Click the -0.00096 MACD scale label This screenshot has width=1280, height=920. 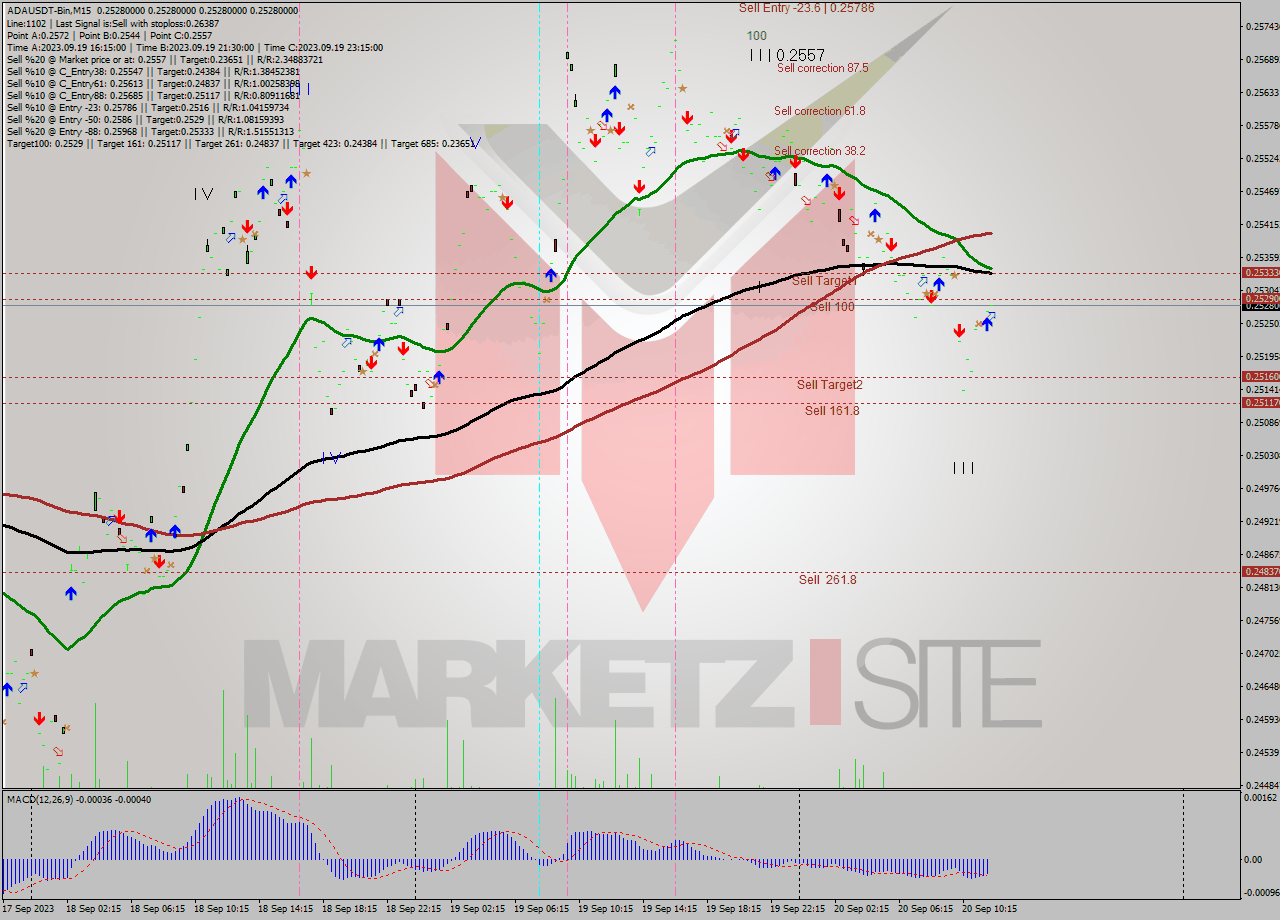click(1261, 892)
